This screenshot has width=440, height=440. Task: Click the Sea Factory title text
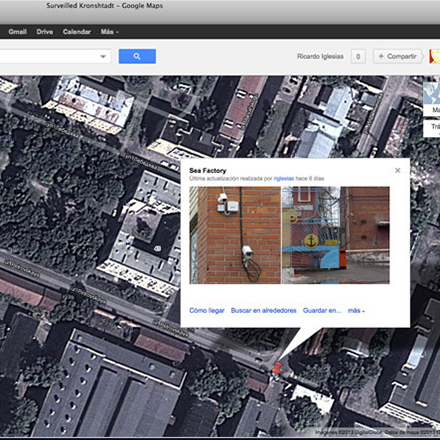pos(208,171)
